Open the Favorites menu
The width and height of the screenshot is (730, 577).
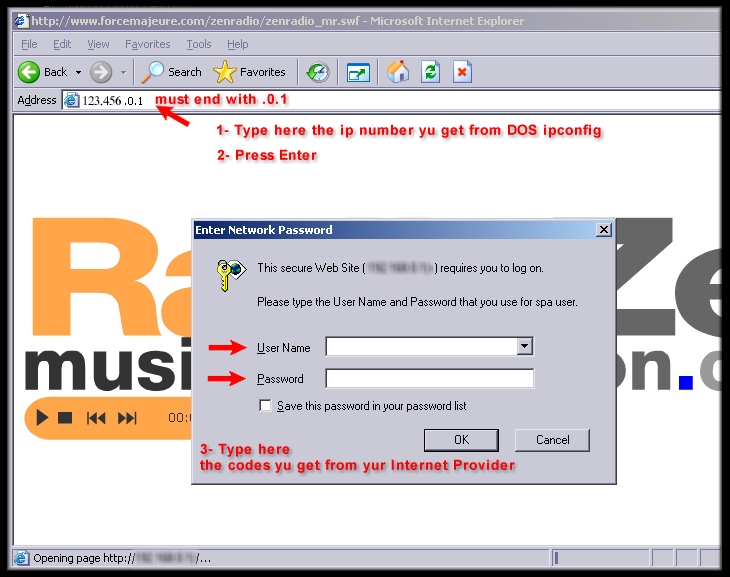coord(148,44)
